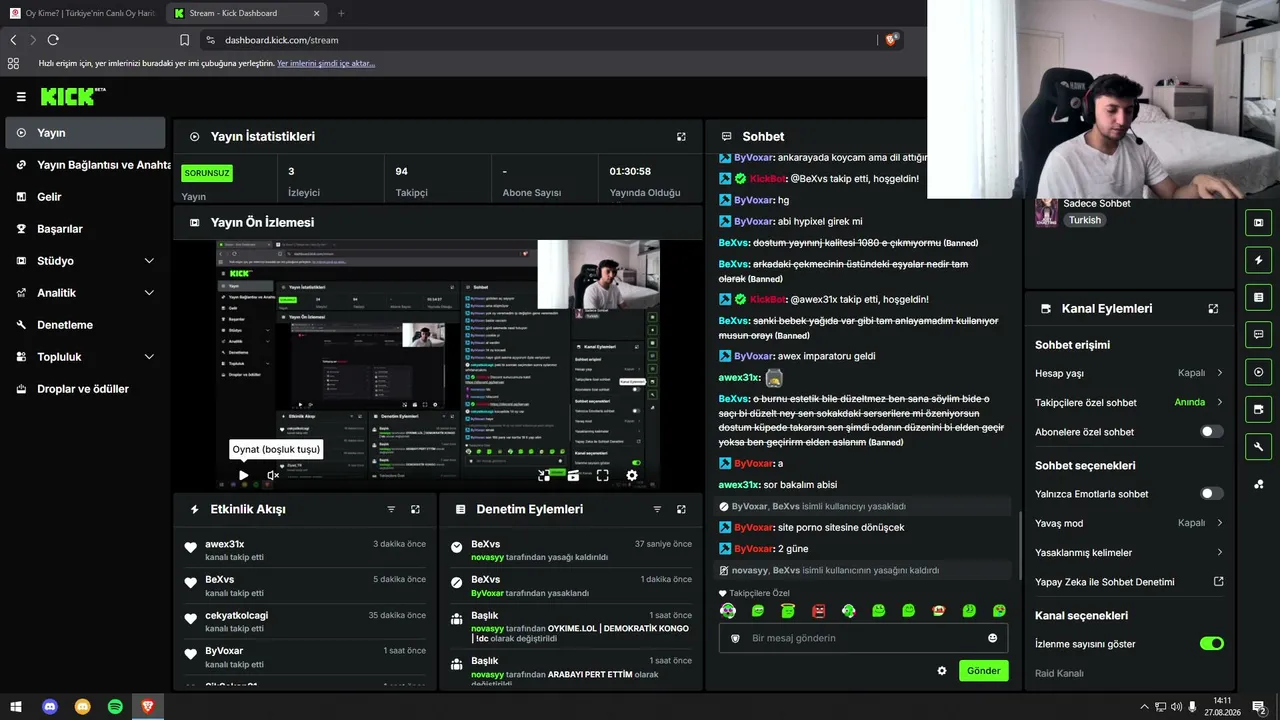Open Droplar ve ödüller page
This screenshot has width=1280, height=720.
pos(85,389)
